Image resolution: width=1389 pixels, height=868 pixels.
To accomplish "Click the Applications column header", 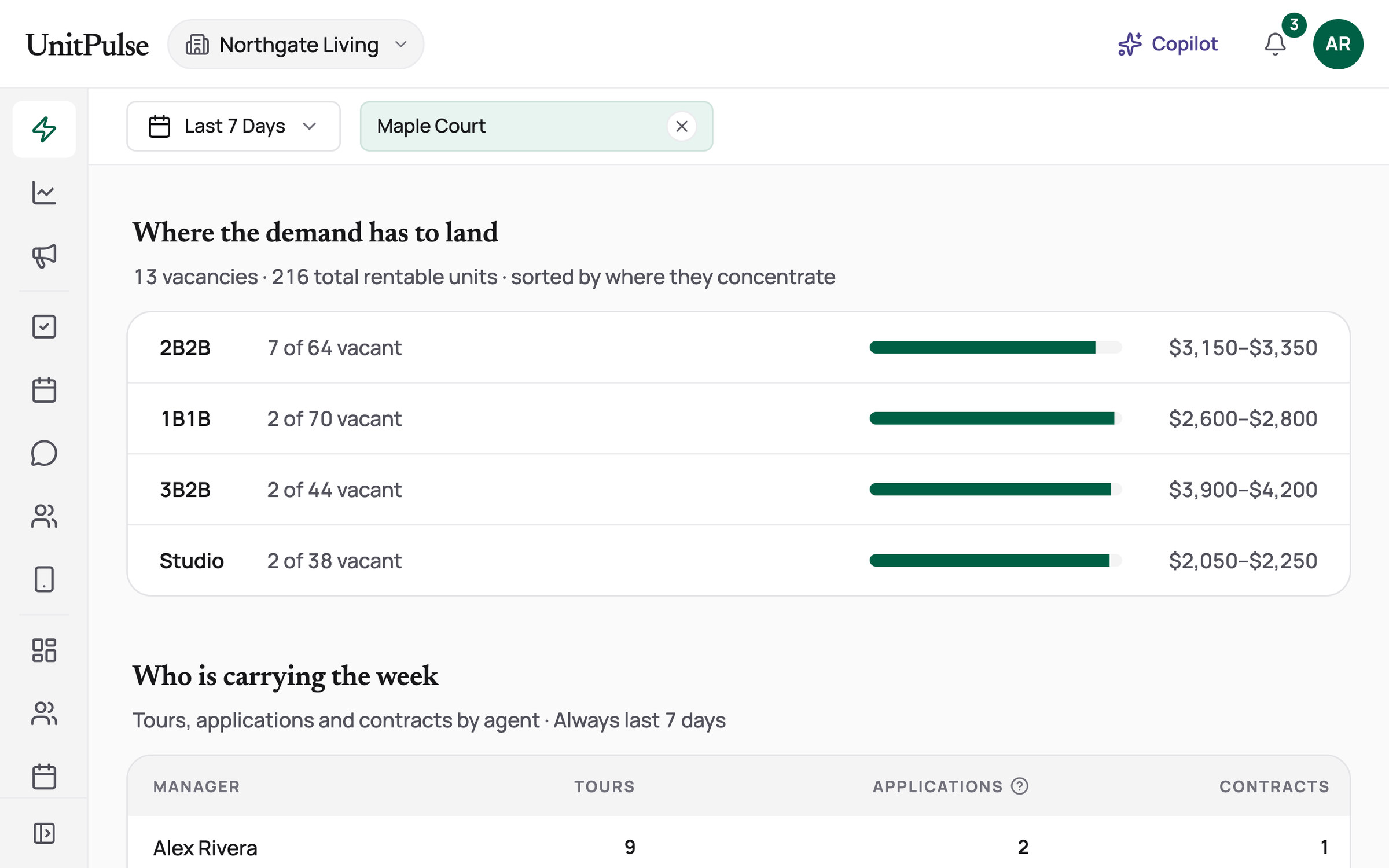I will pos(938,786).
